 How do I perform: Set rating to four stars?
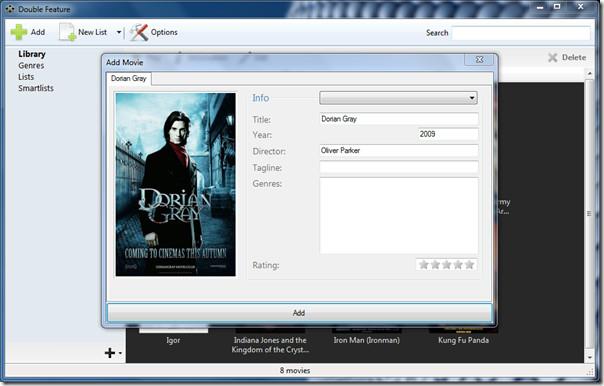pos(458,265)
